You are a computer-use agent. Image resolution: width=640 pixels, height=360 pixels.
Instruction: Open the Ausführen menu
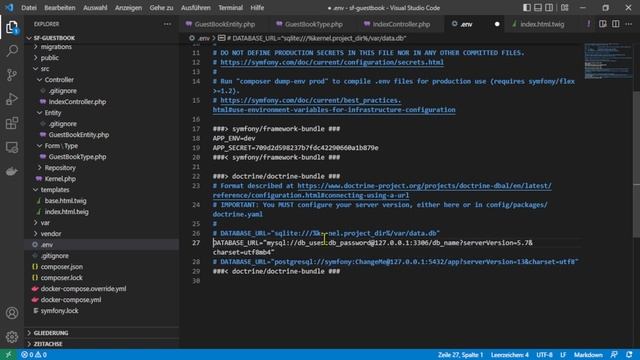(196, 8)
